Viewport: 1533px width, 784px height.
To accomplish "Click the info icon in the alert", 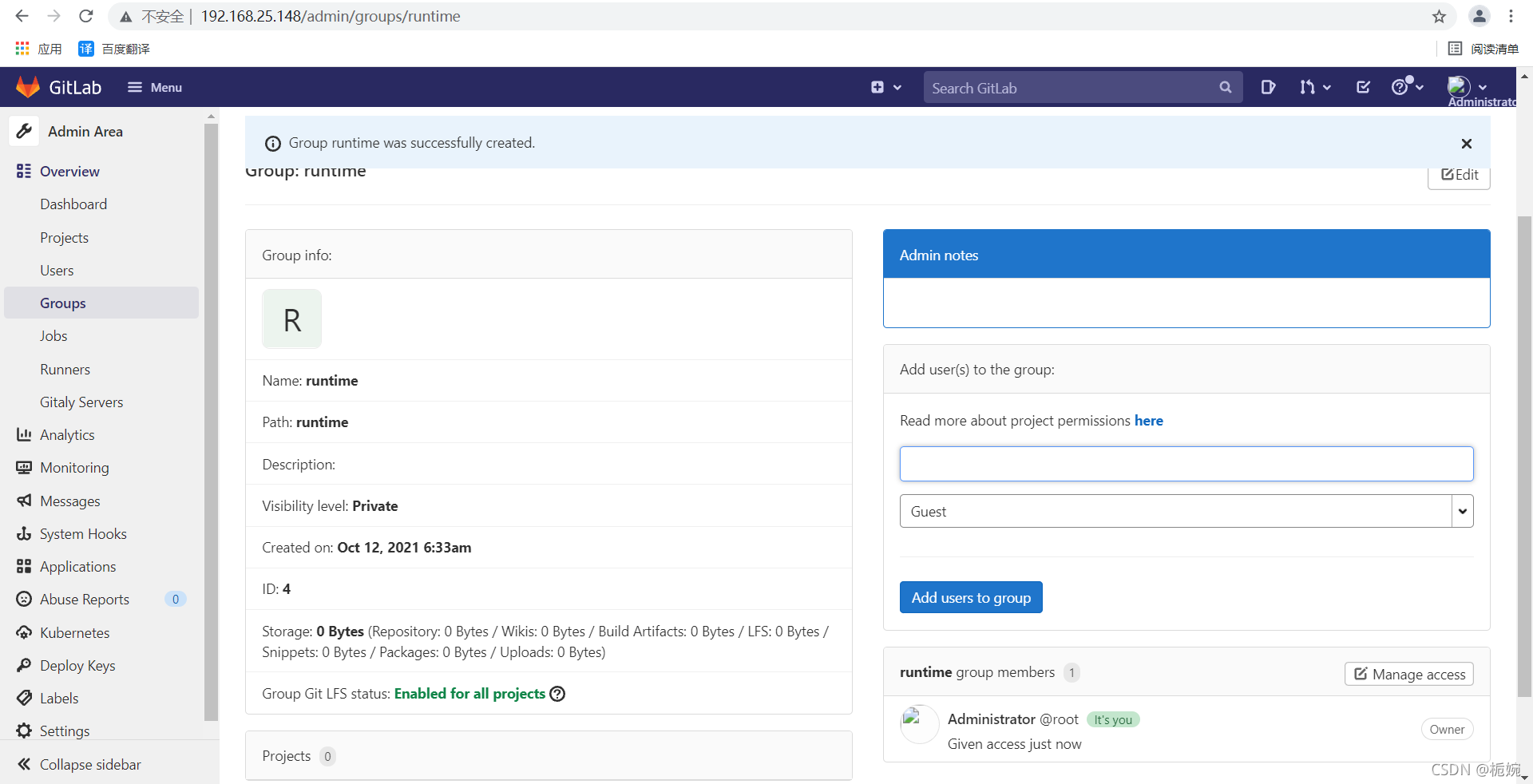I will click(273, 144).
